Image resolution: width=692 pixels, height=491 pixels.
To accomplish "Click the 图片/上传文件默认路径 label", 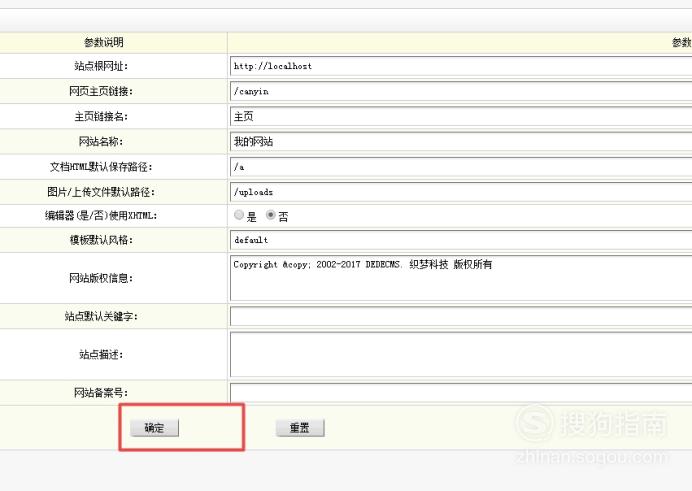I will tap(101, 192).
